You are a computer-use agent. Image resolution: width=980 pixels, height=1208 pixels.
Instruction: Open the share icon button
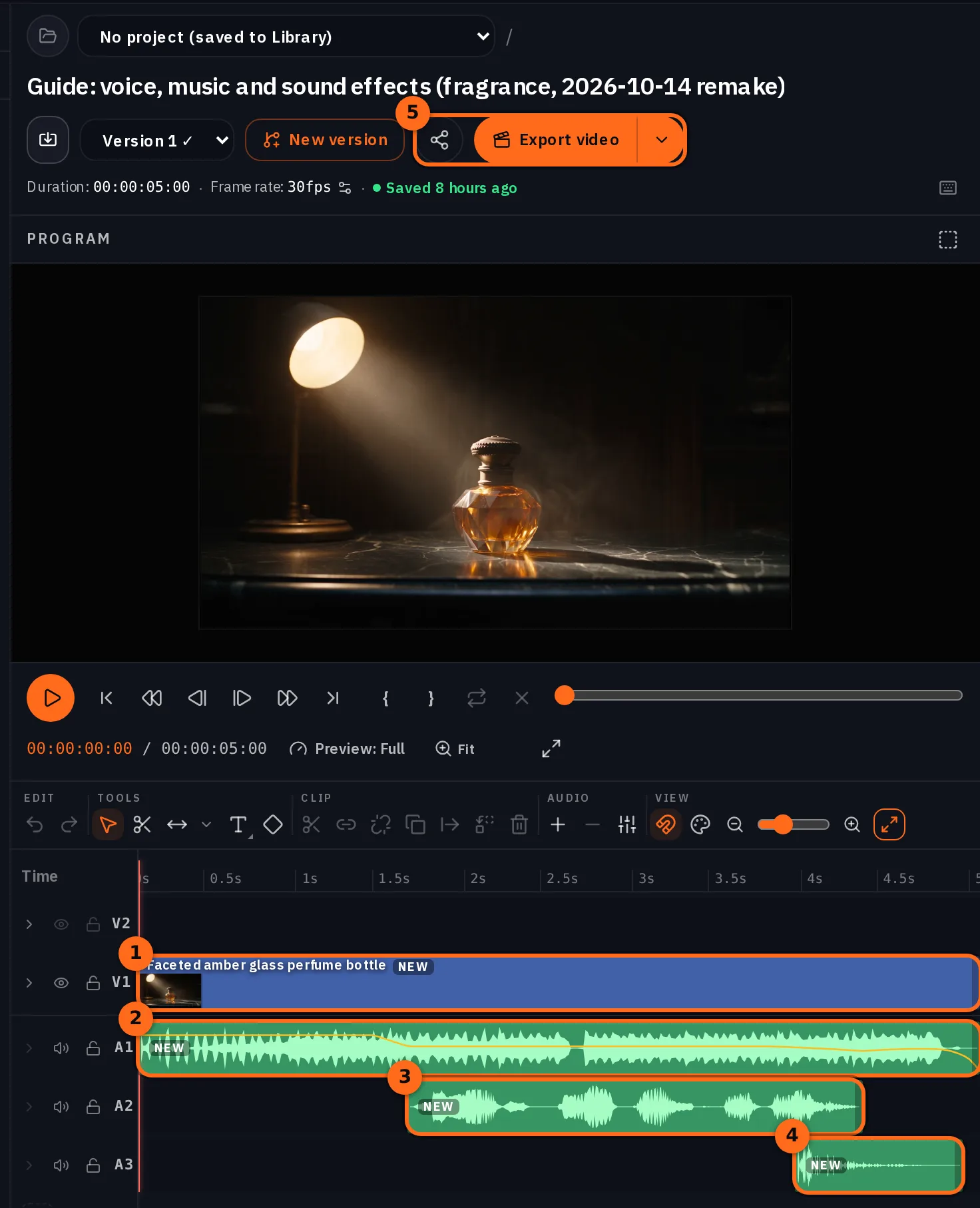[x=439, y=140]
